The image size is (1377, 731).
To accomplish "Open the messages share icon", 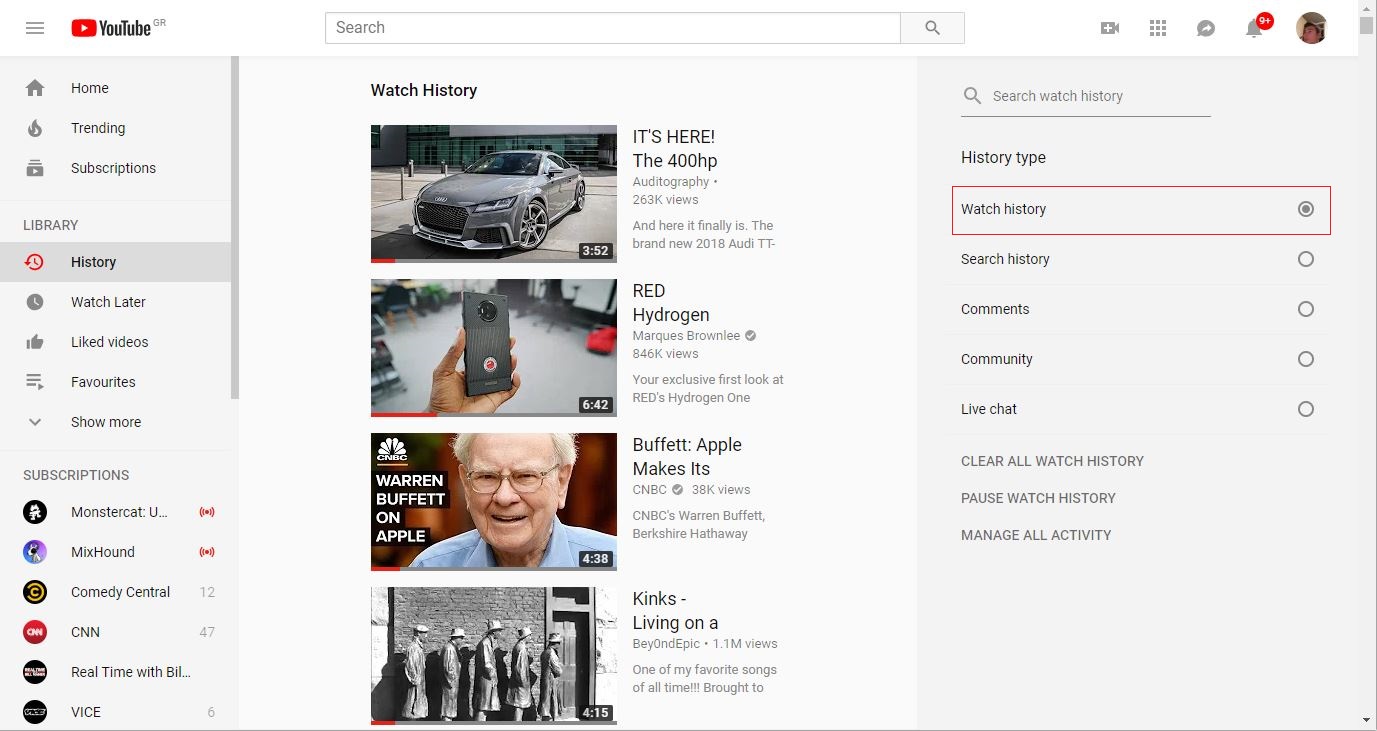I will [x=1206, y=28].
